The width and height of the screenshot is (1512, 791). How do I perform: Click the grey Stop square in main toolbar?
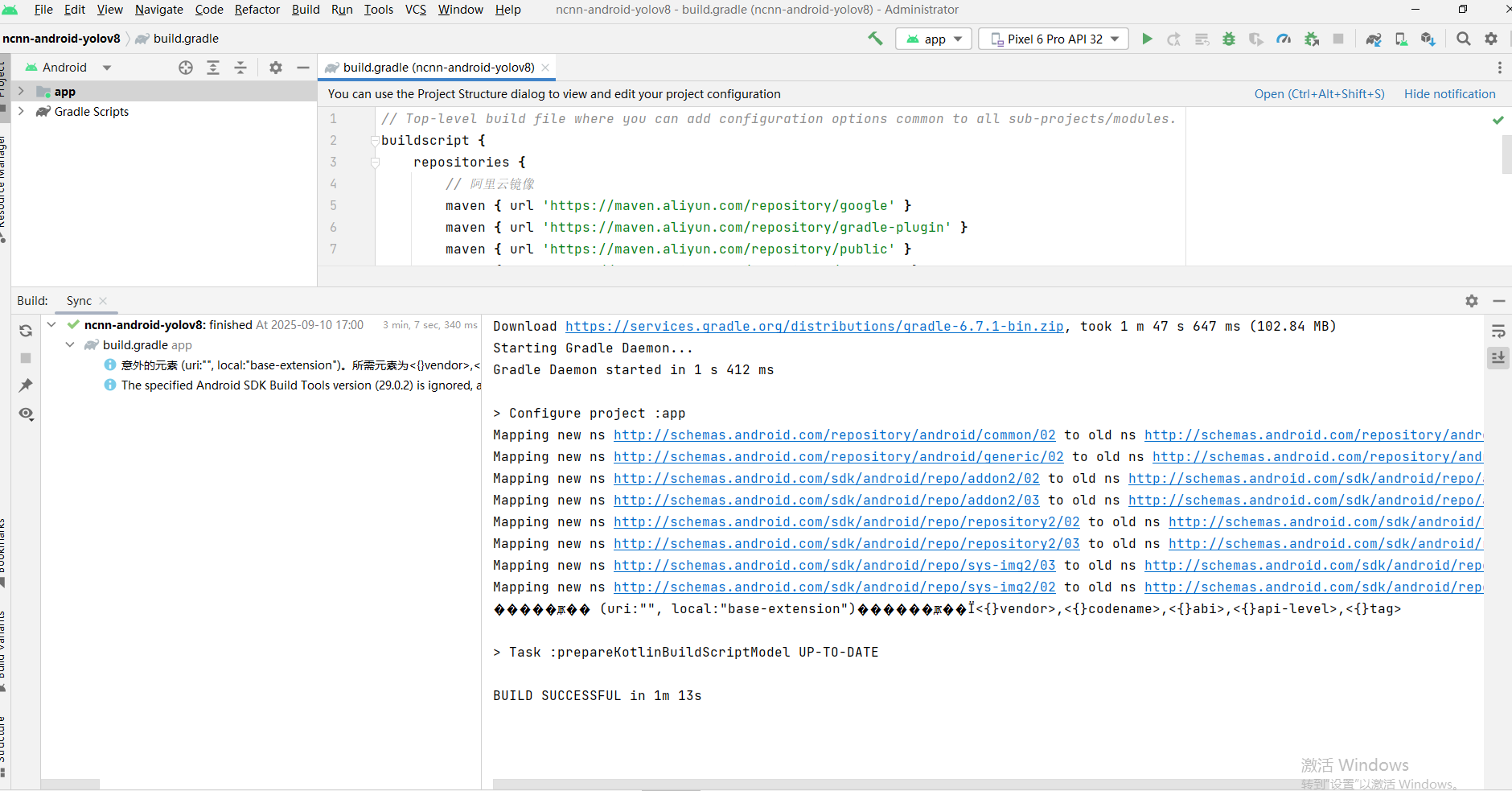(x=1338, y=39)
